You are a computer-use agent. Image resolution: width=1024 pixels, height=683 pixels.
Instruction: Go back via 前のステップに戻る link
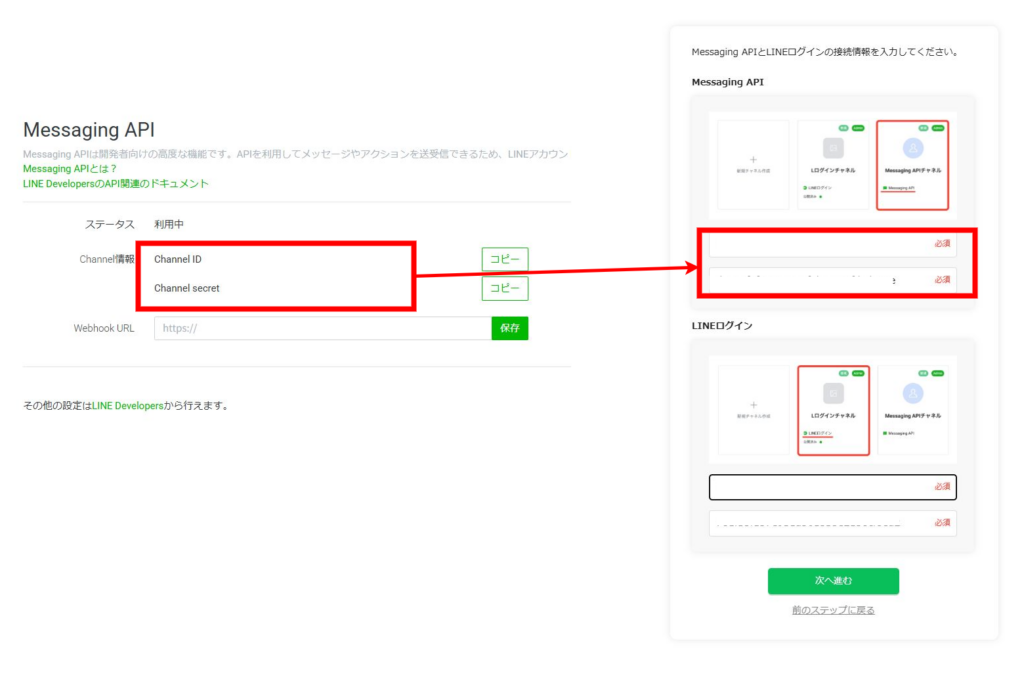pyautogui.click(x=833, y=610)
